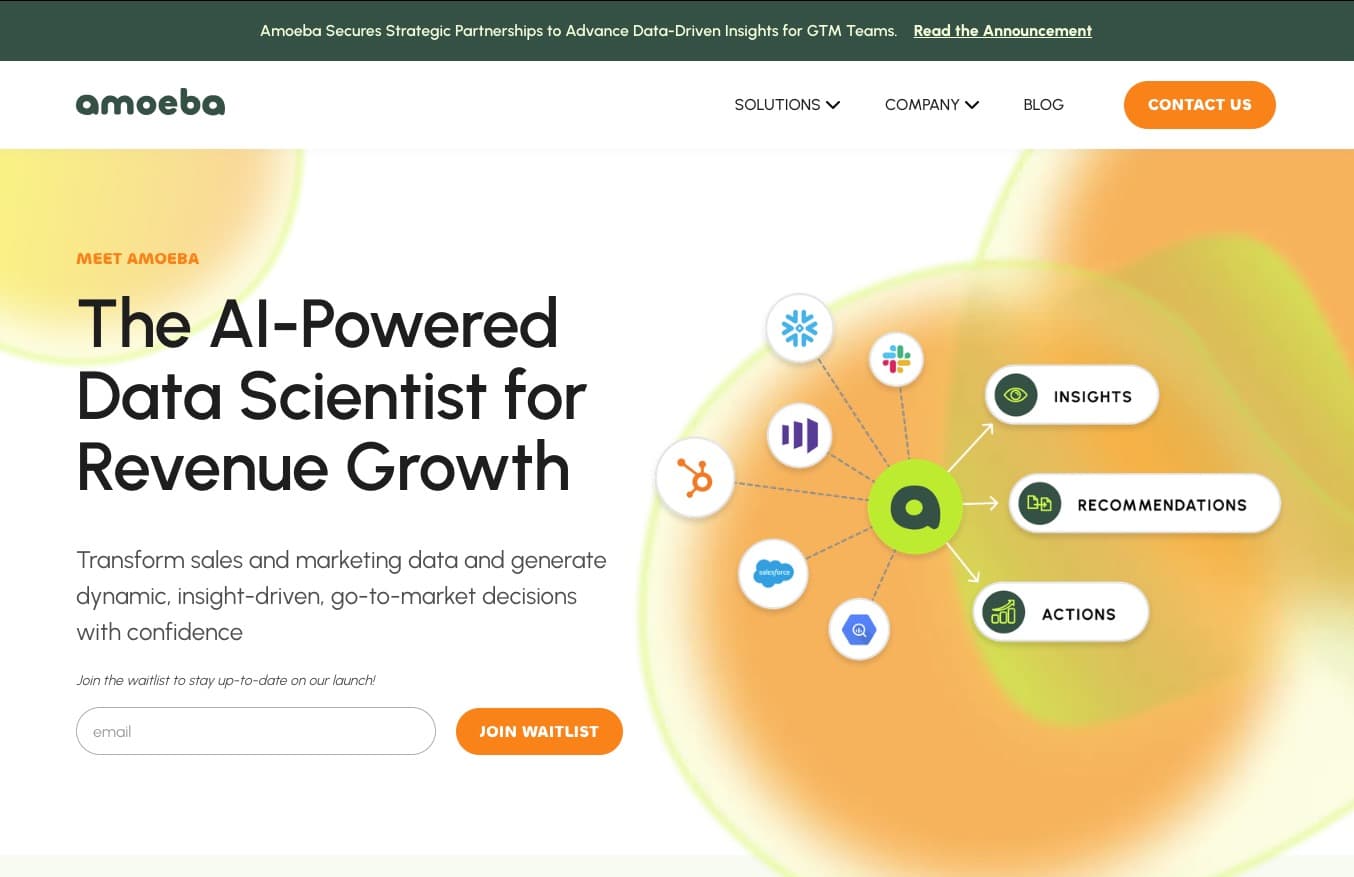
Task: Open the Company dropdown menu
Action: coord(931,105)
